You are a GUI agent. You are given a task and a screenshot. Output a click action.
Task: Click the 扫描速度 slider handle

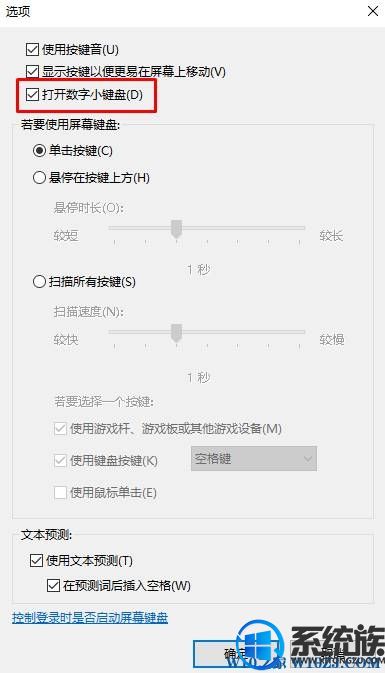click(176, 333)
